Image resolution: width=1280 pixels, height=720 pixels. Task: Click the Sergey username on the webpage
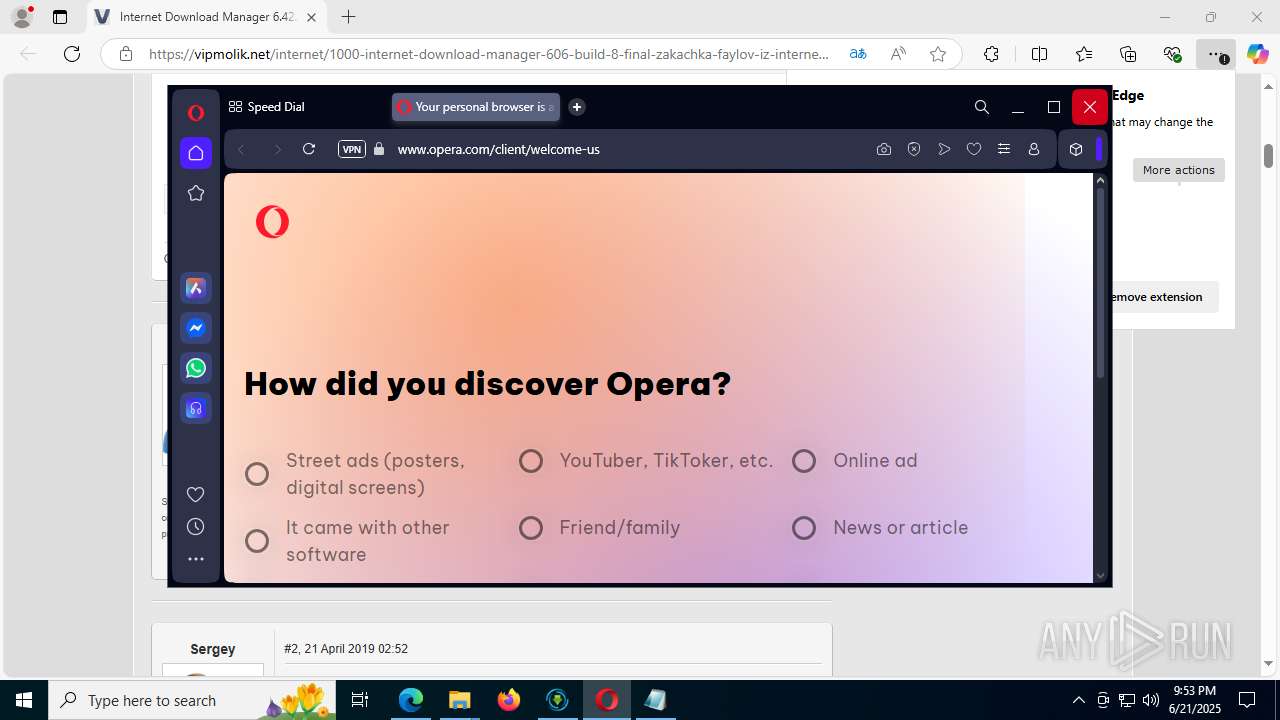[213, 649]
